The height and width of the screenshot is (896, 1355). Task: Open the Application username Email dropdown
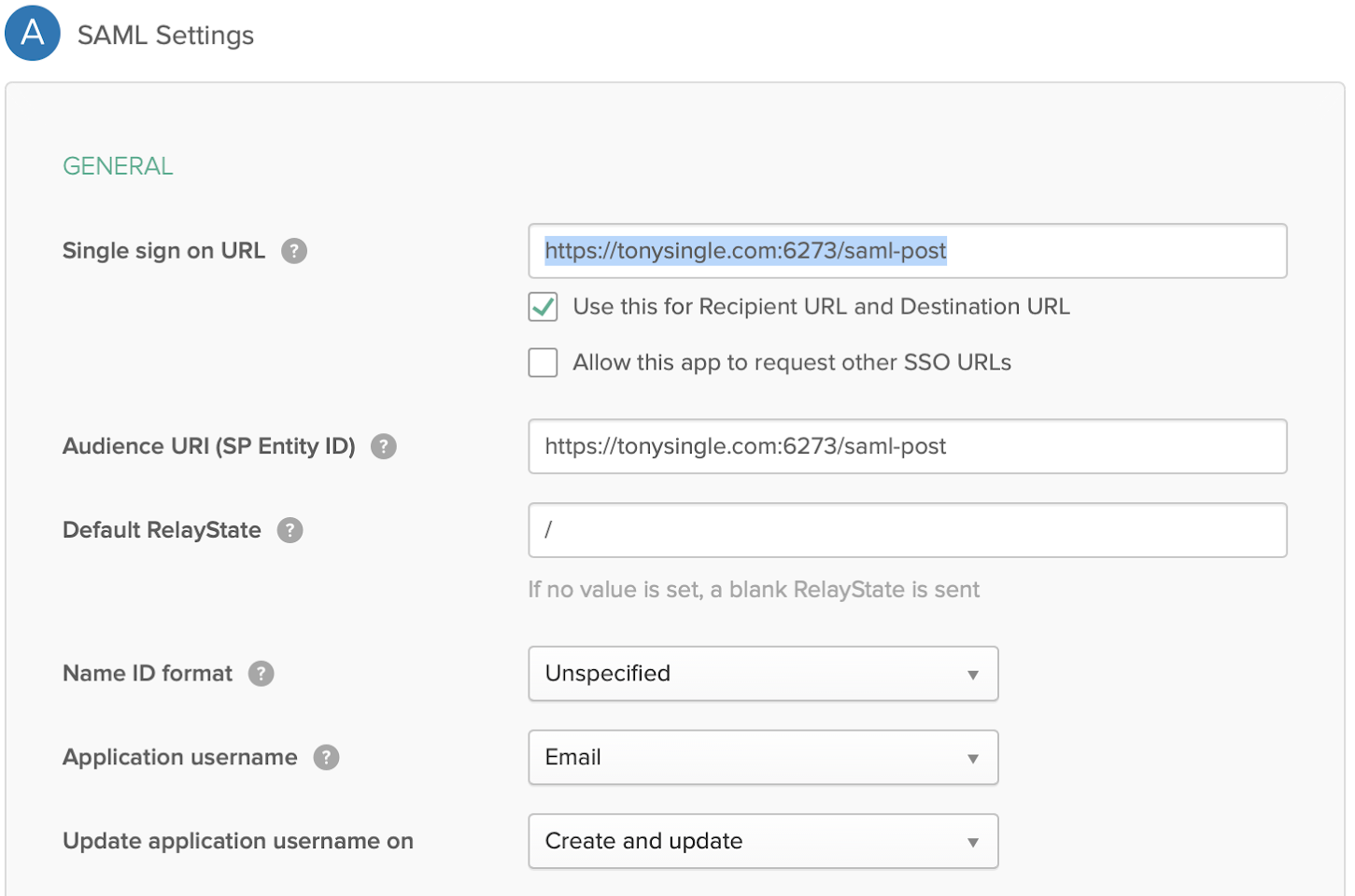(763, 757)
